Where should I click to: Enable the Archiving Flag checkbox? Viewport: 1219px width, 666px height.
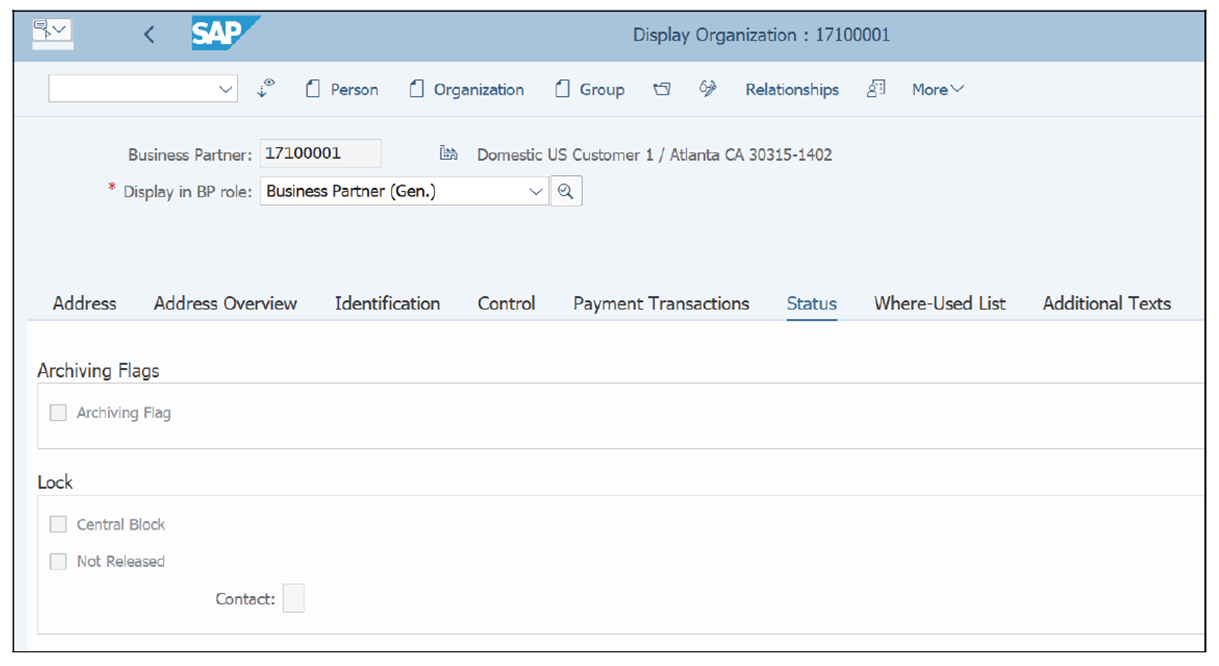[x=58, y=412]
